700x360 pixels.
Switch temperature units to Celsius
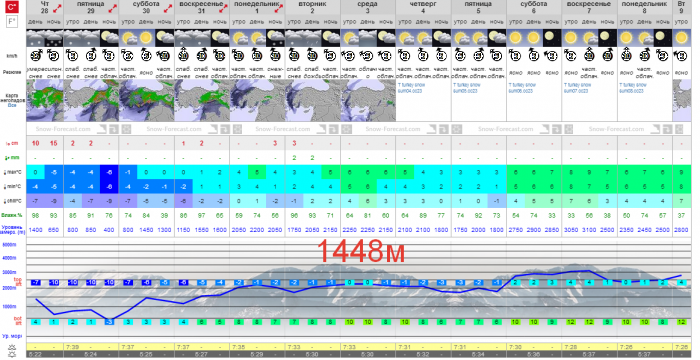12,7
